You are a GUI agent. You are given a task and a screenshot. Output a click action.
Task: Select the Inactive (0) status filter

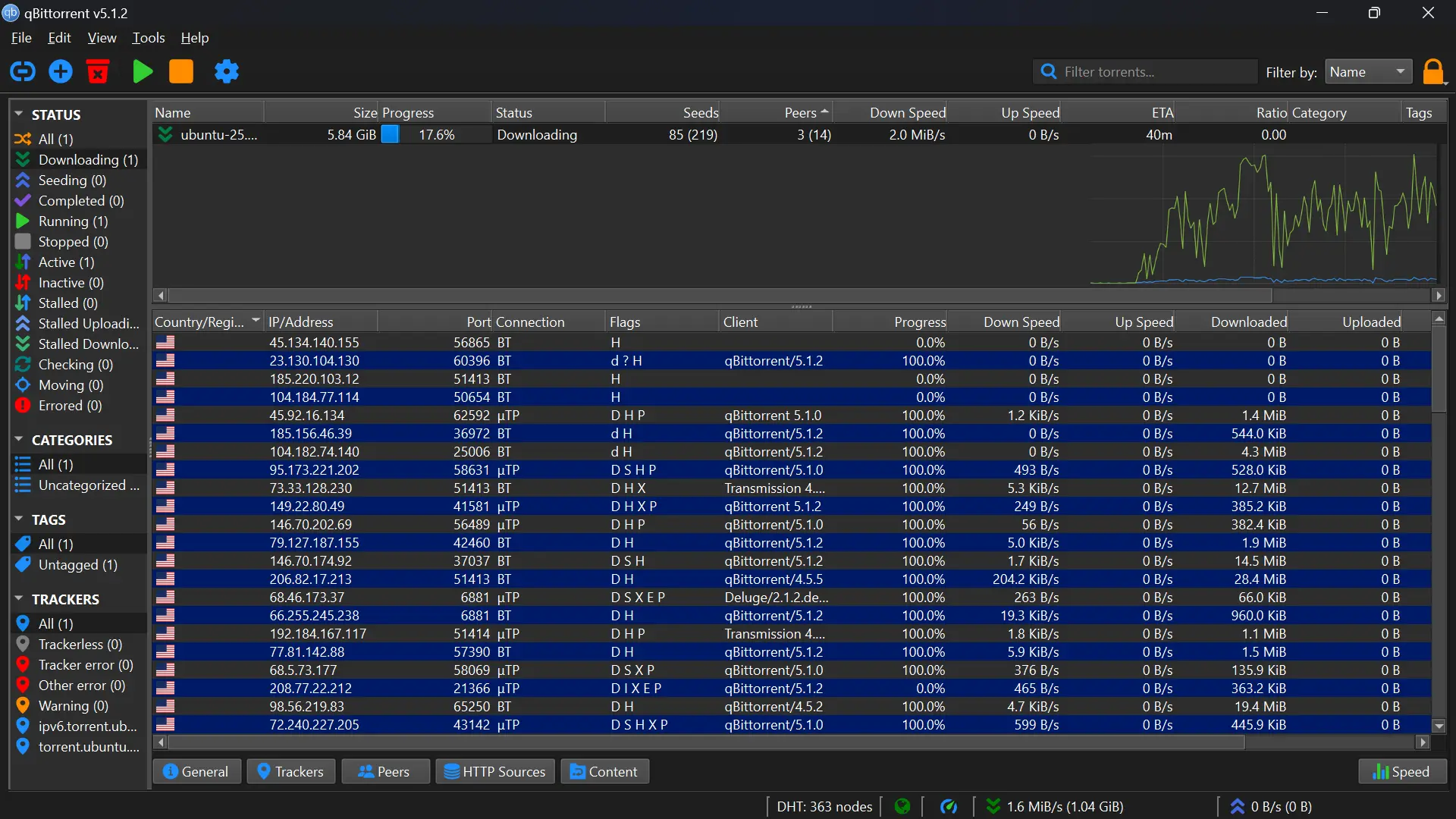pos(79,282)
